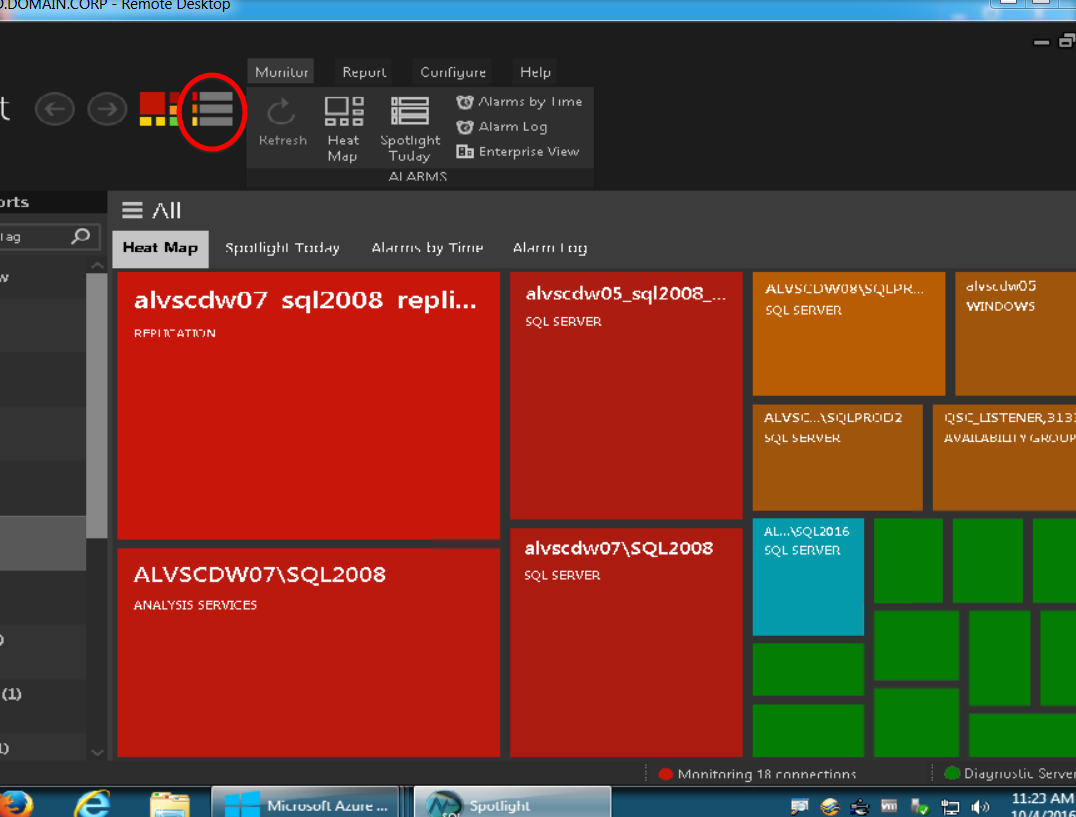
Task: Click the alarm list view icon
Action: 213,110
